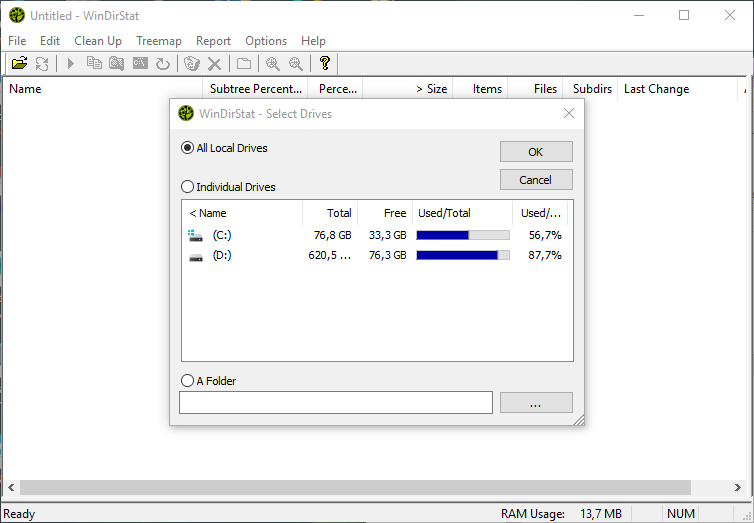Click the X delete permanently toolbar icon

[x=214, y=64]
